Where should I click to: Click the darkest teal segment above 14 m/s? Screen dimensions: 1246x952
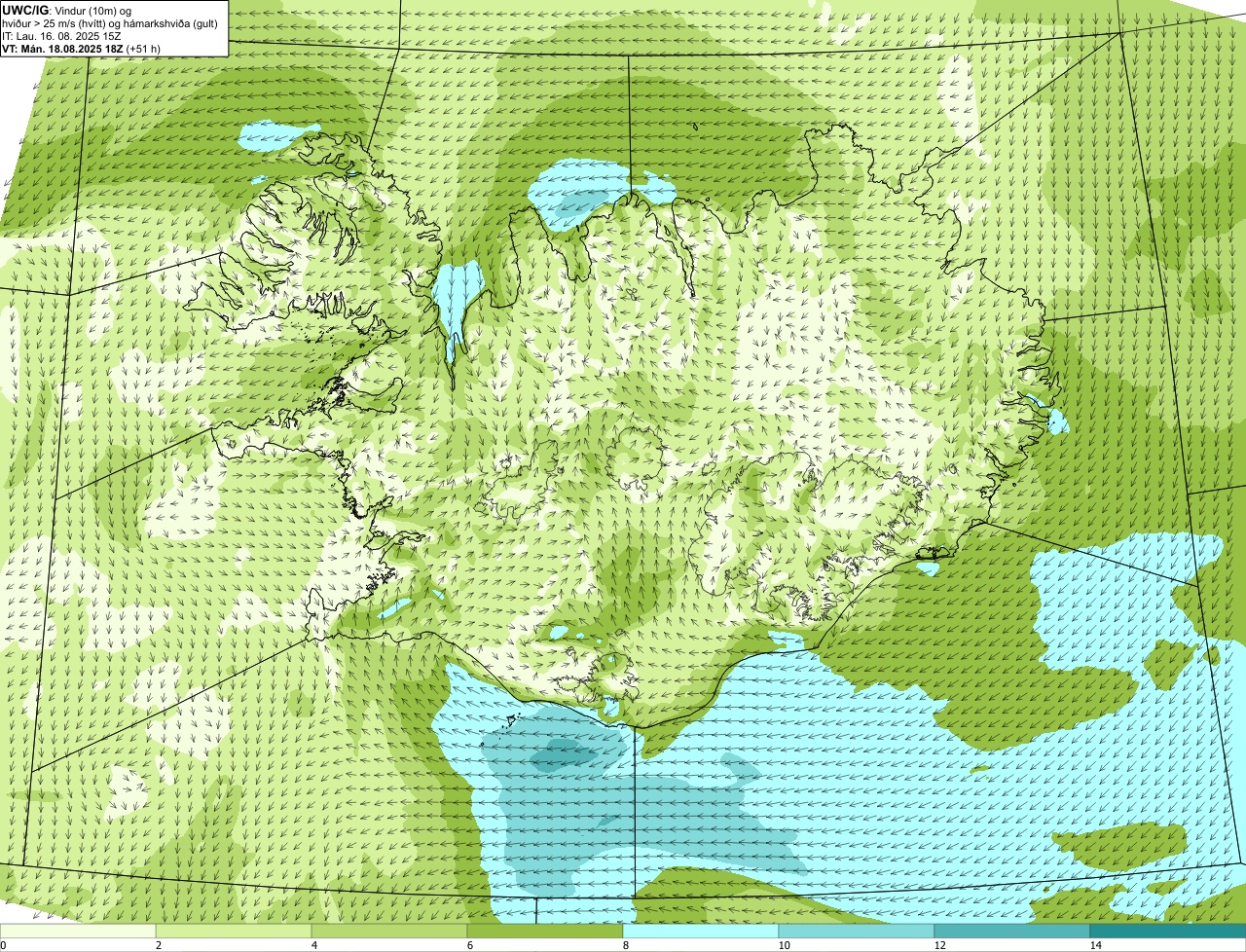click(x=1168, y=931)
